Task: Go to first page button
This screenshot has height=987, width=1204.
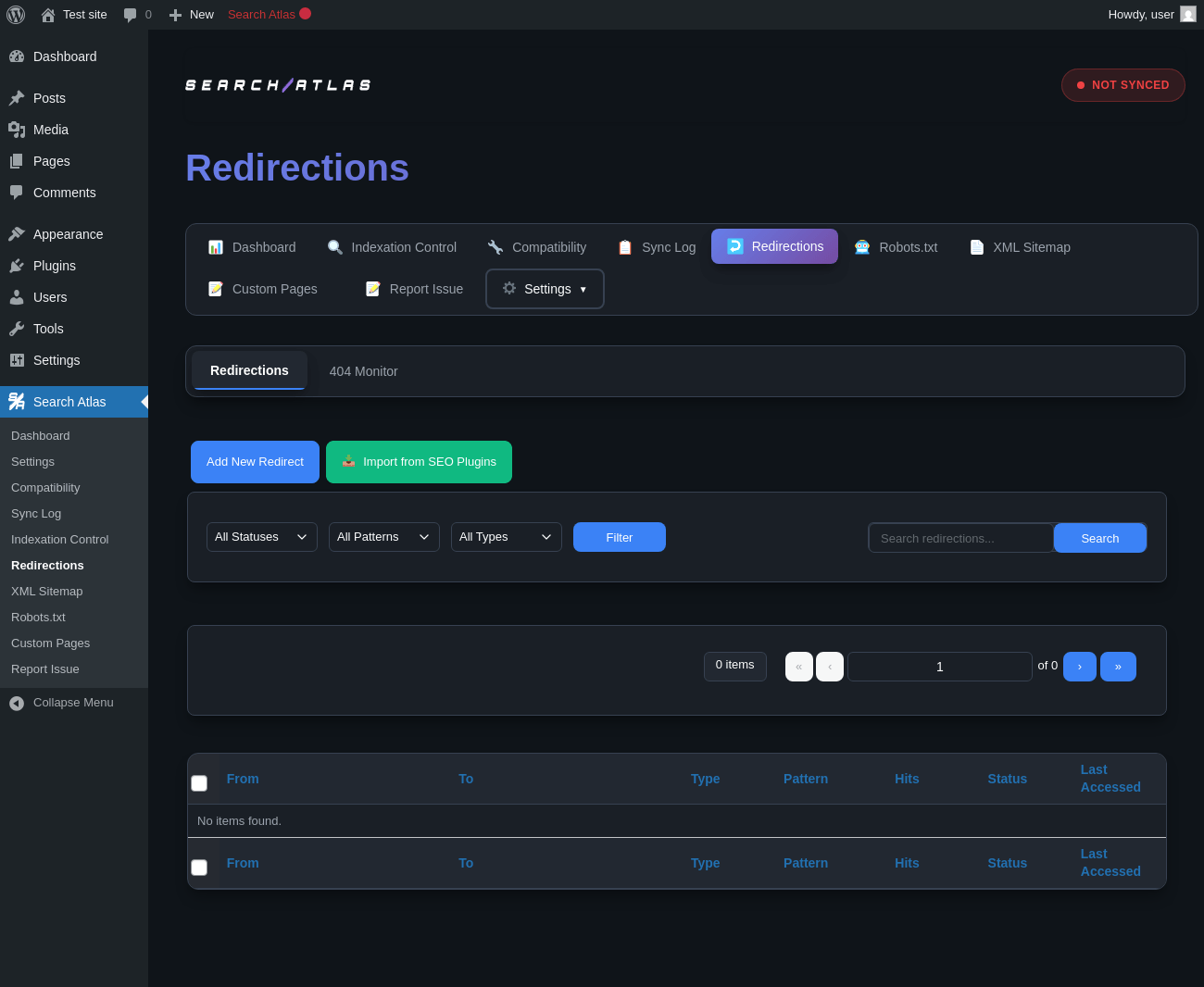Action: point(799,667)
